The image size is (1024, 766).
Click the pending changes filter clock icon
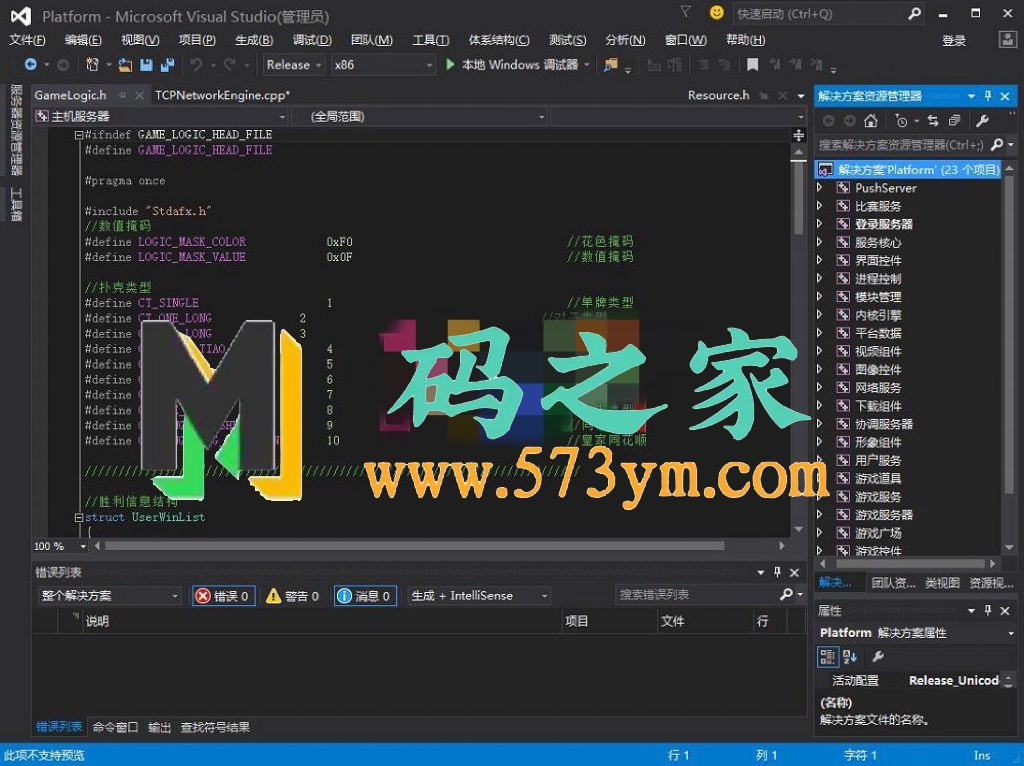tap(901, 121)
